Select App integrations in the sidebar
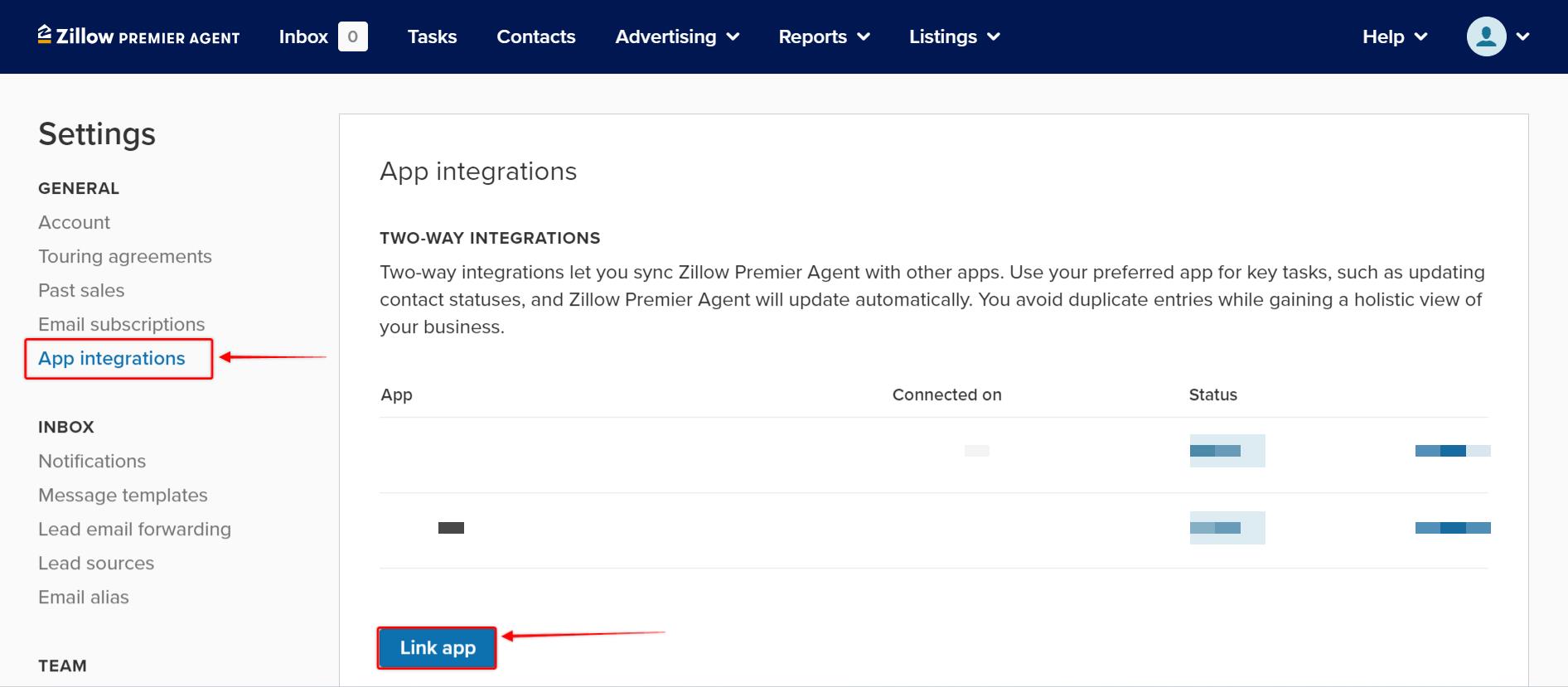The image size is (1568, 687). 112,358
